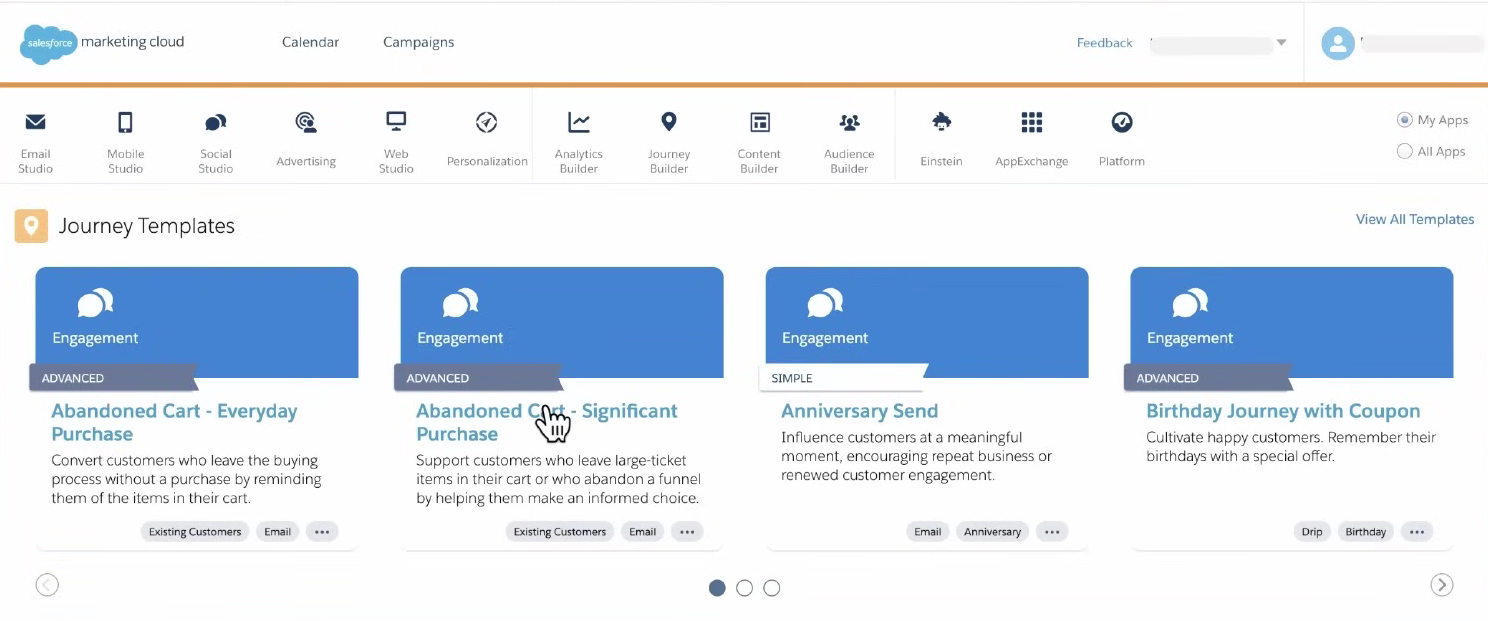1488x621 pixels.
Task: Click the Birthday tag
Action: 1366,532
